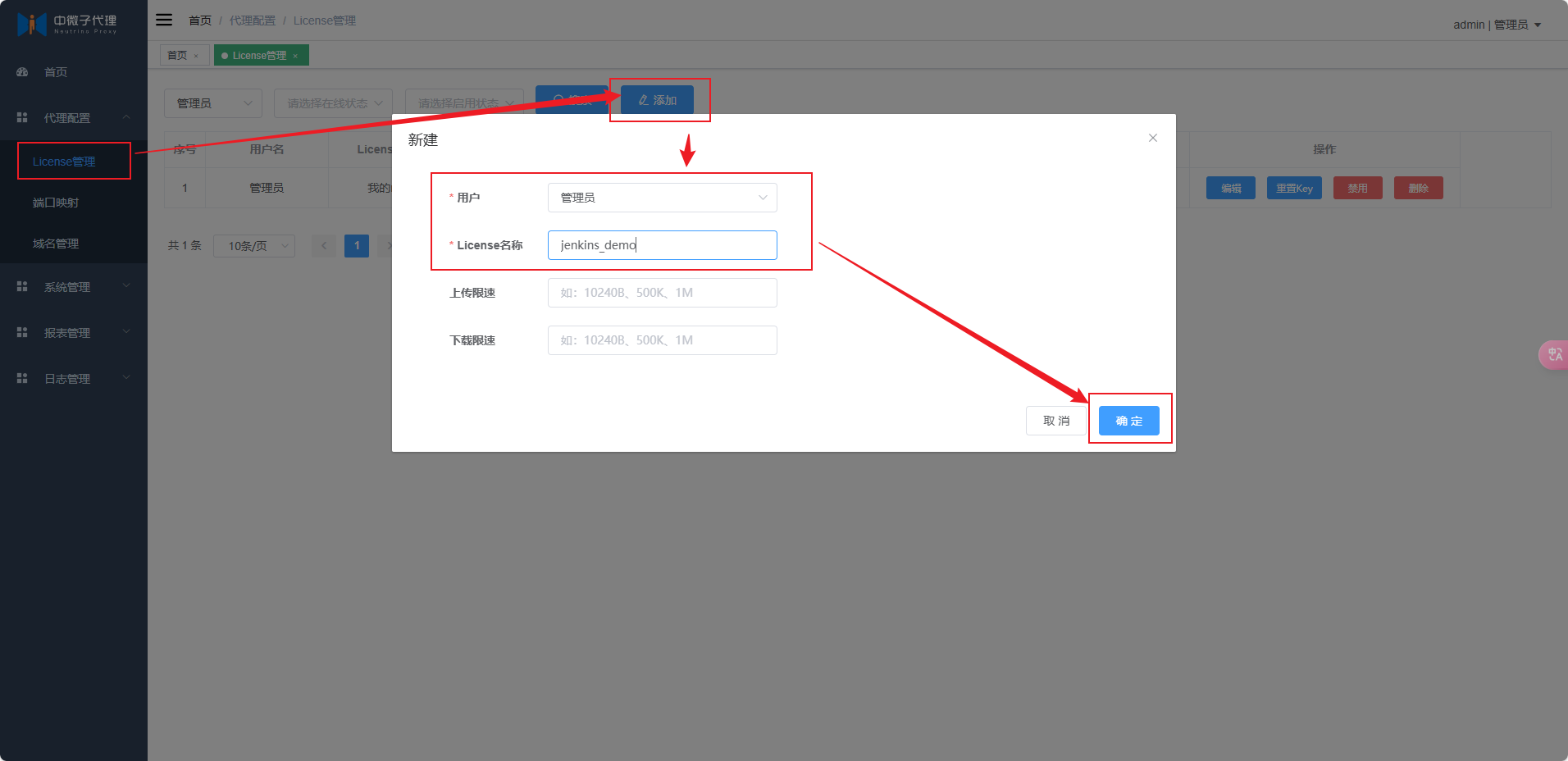
Task: Close the 新建 dialog with the X icon
Action: pyautogui.click(x=1153, y=138)
